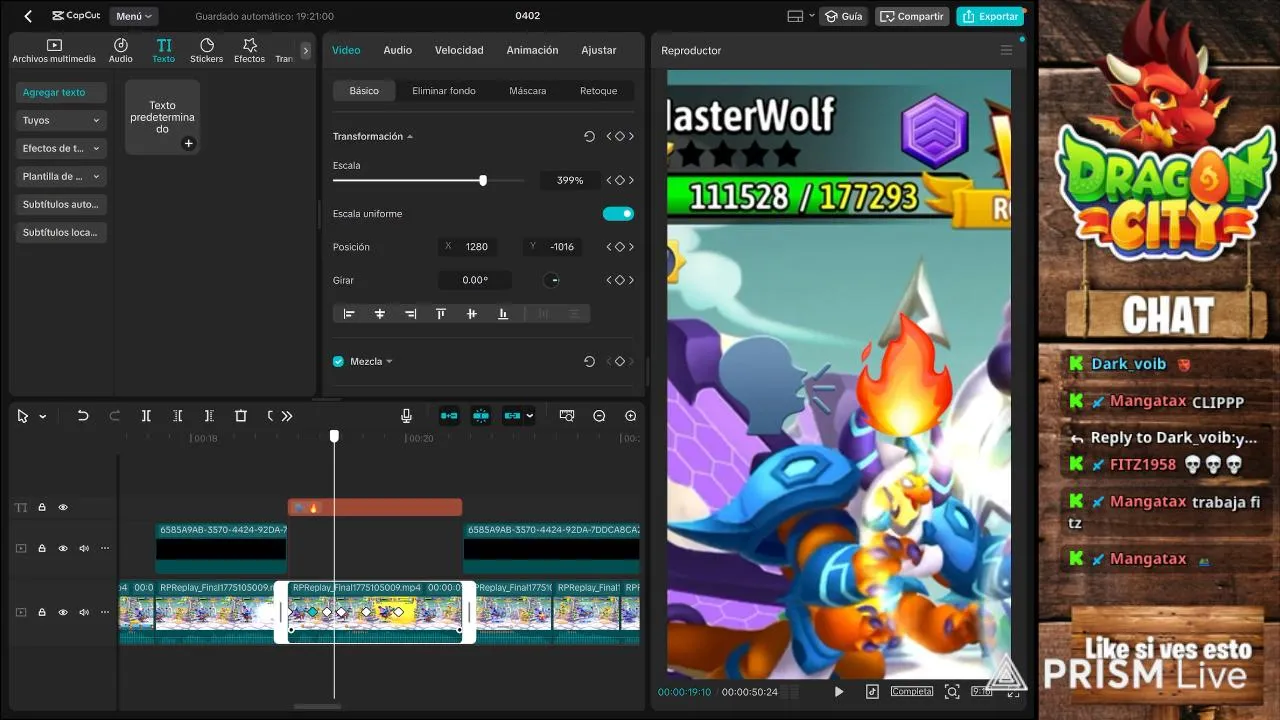Switch to the Animación tab
This screenshot has width=1280, height=720.
coord(532,50)
